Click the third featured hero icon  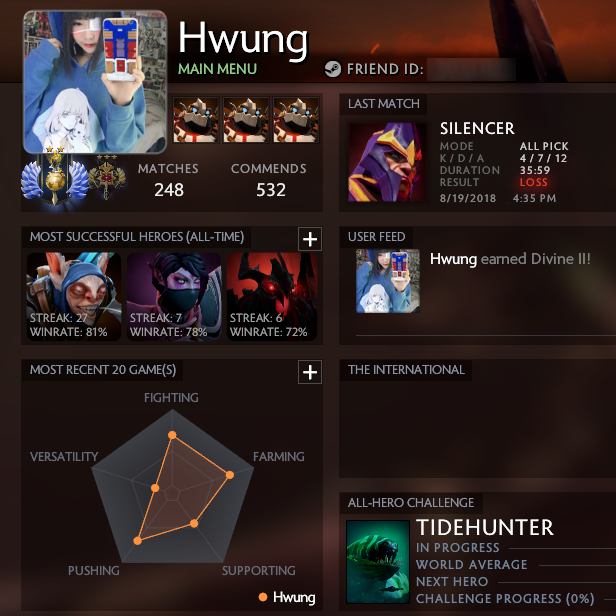pyautogui.click(x=296, y=120)
